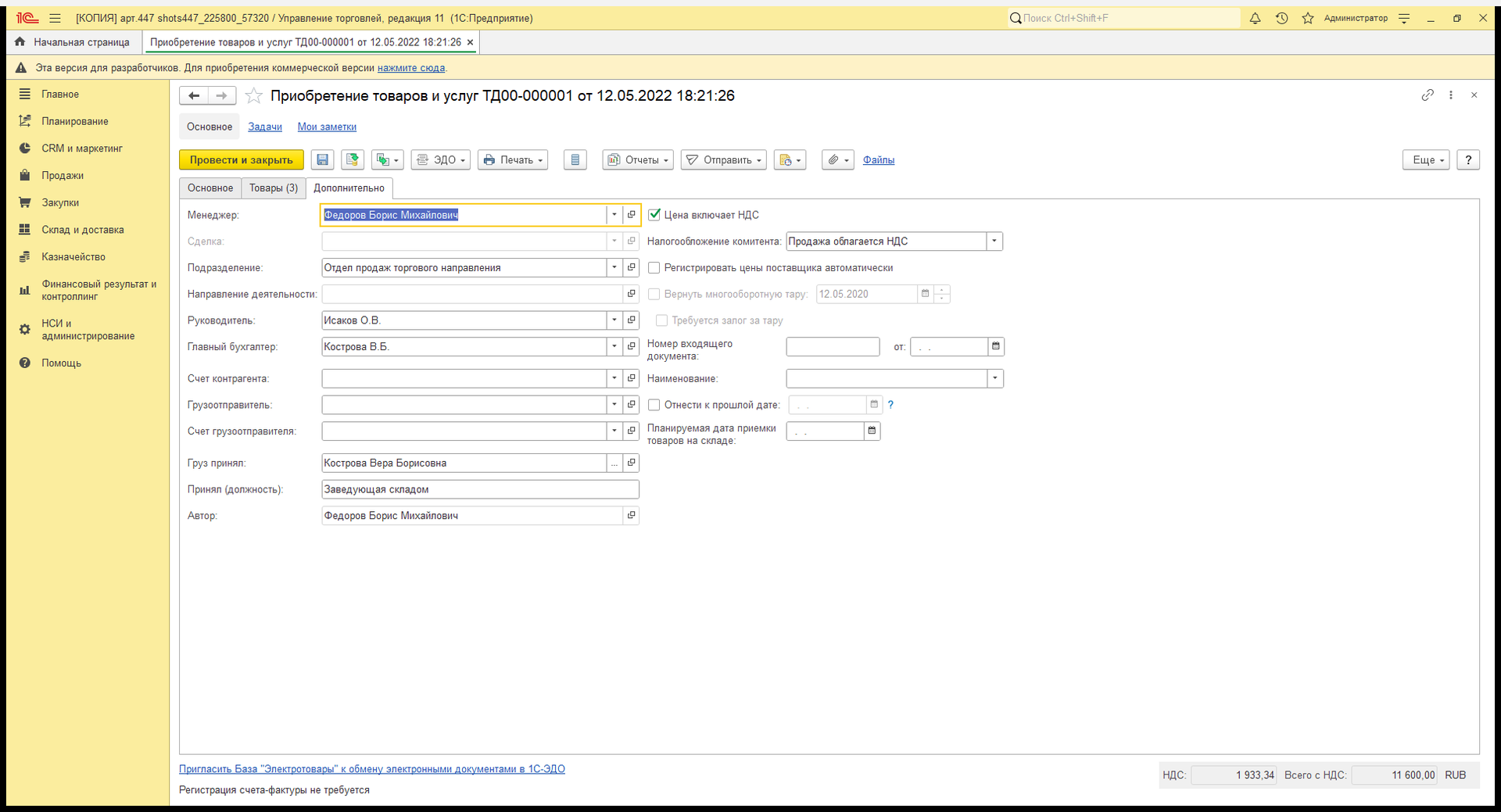Switch to Основное inner tab

coord(210,188)
